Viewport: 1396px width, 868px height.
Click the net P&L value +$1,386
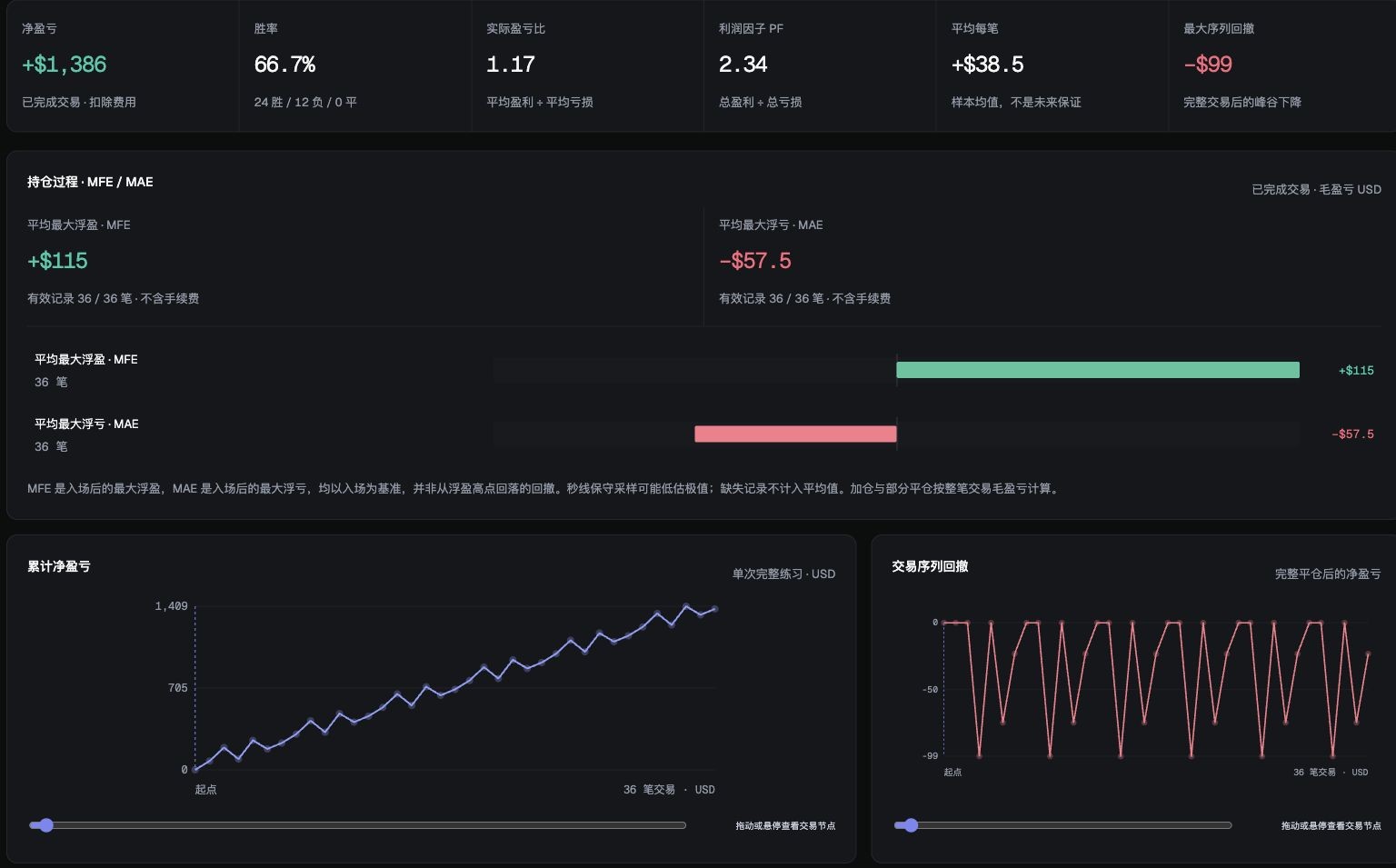[64, 65]
